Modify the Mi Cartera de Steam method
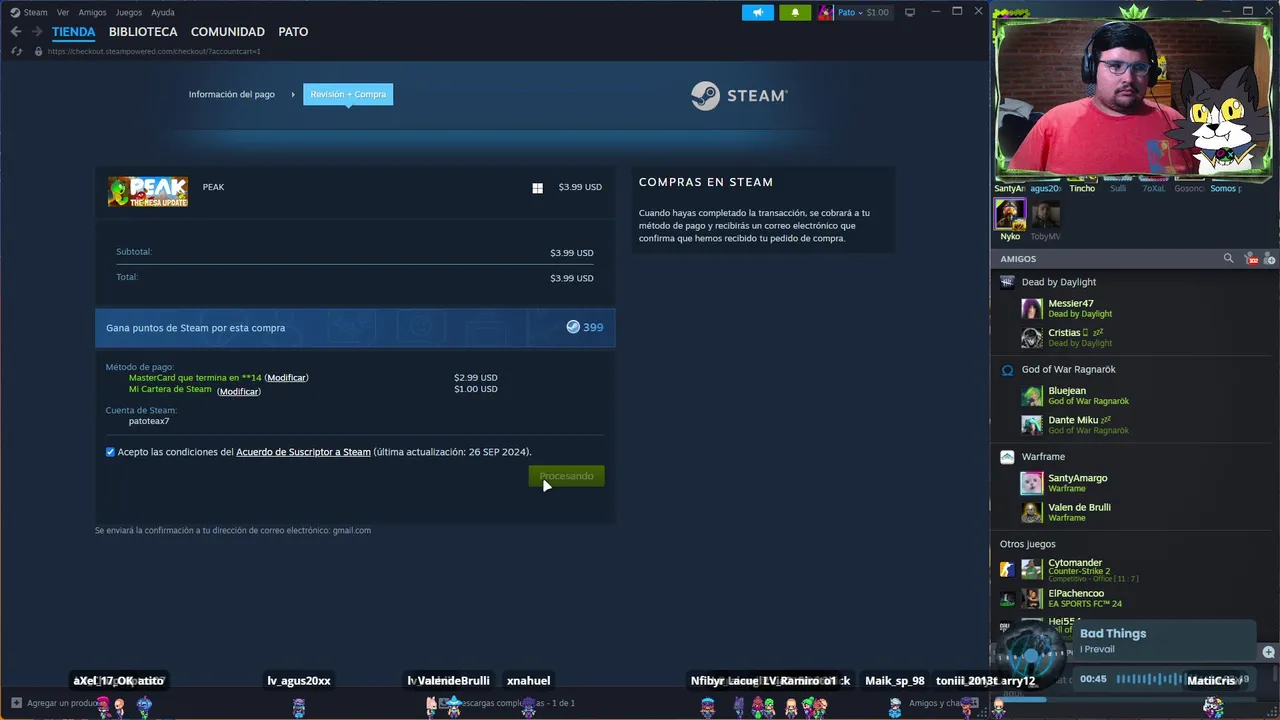 [x=239, y=391]
